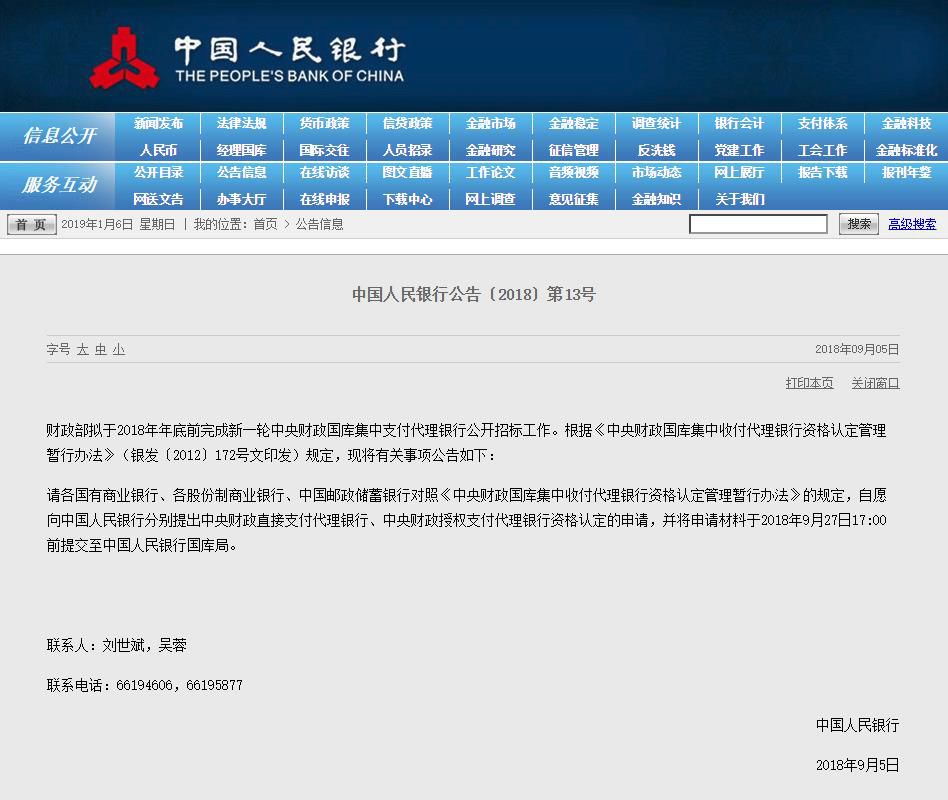The width and height of the screenshot is (948, 800).
Task: Open the 下载中心 page
Action: 407,199
